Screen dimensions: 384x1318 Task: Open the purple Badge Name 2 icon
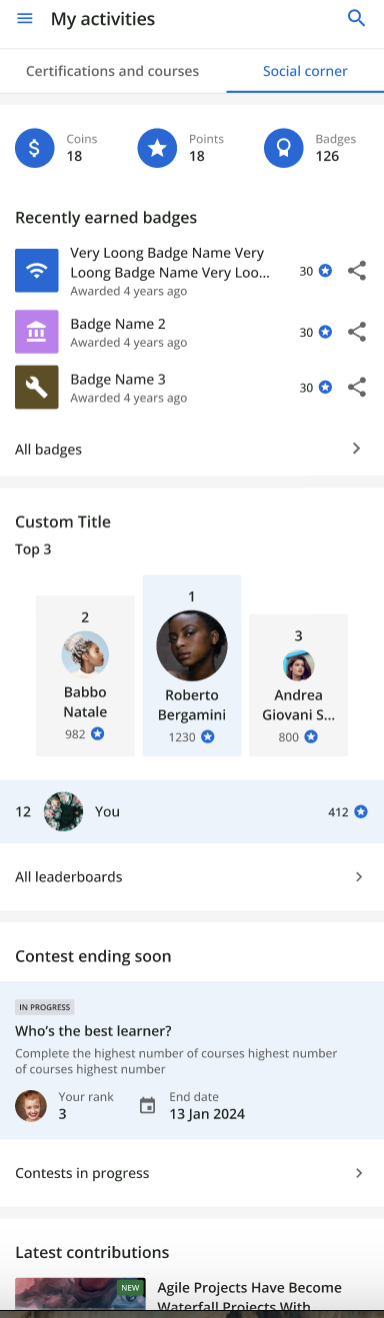(x=37, y=332)
